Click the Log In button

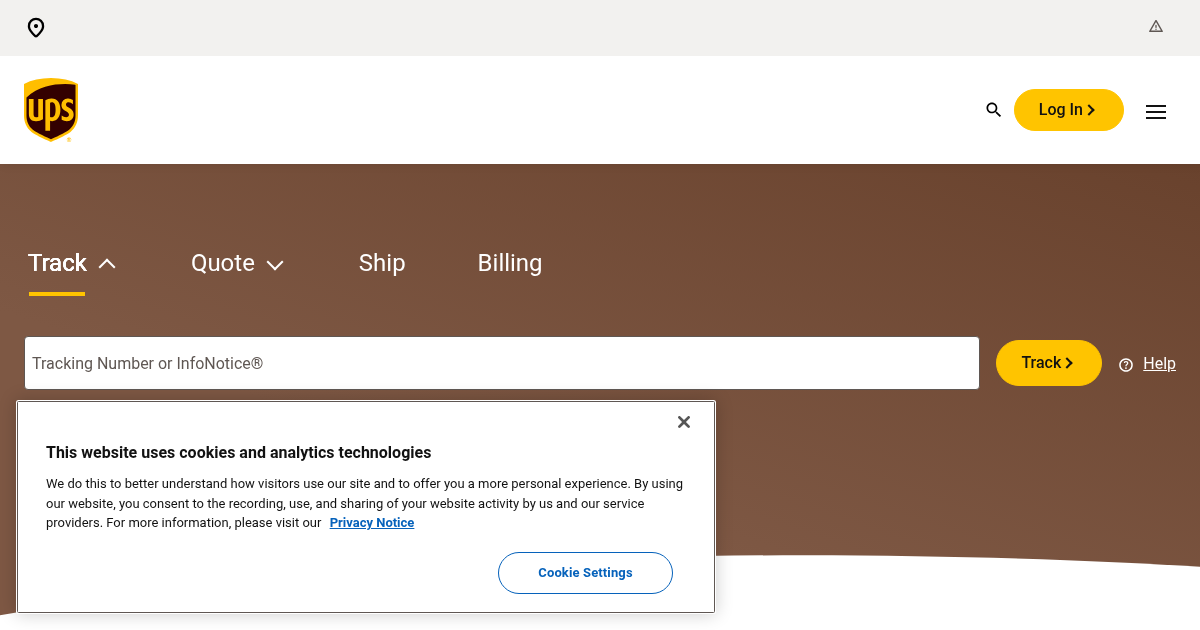1068,110
